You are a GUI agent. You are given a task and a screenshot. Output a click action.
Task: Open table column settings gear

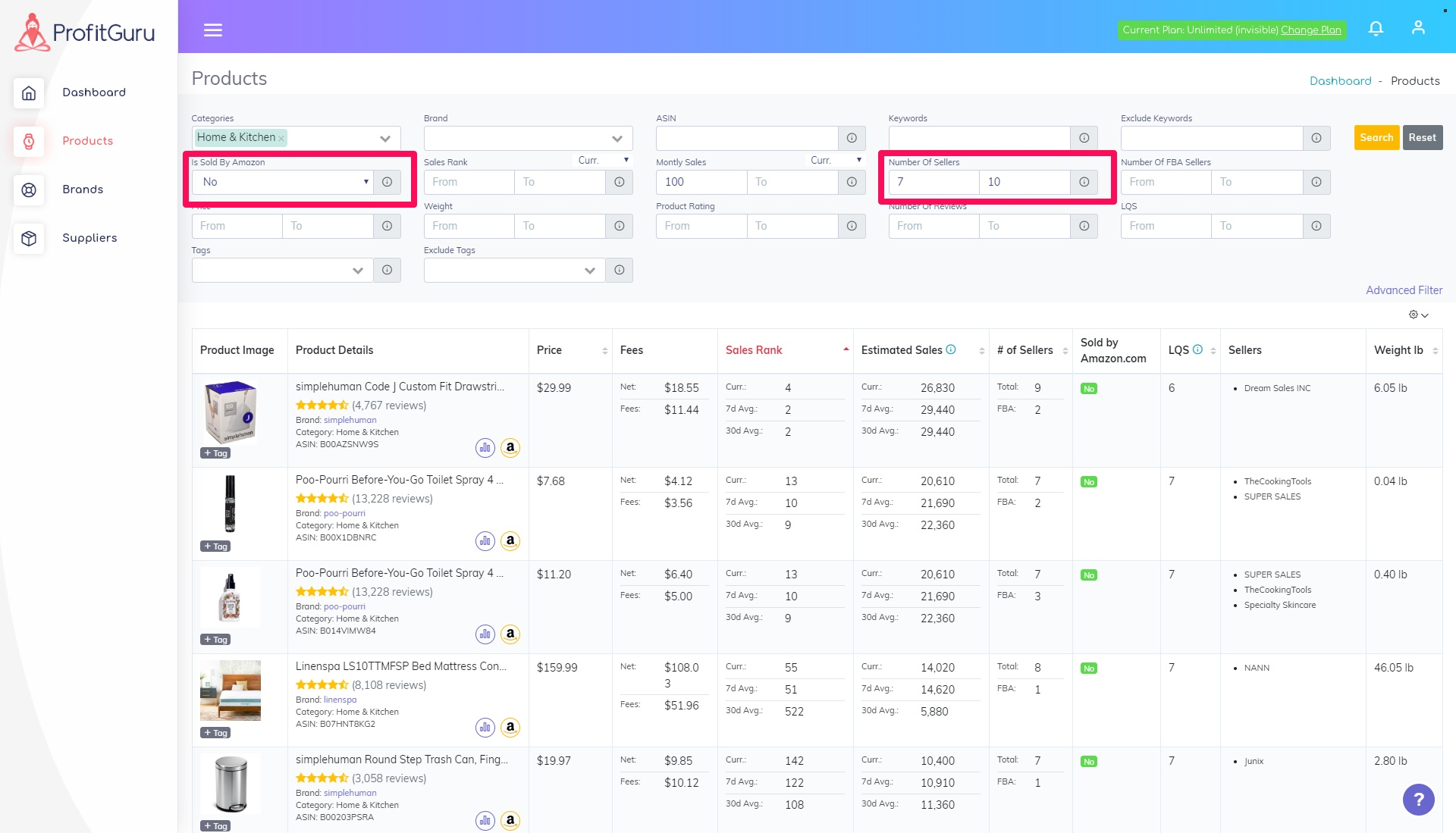coord(1418,315)
